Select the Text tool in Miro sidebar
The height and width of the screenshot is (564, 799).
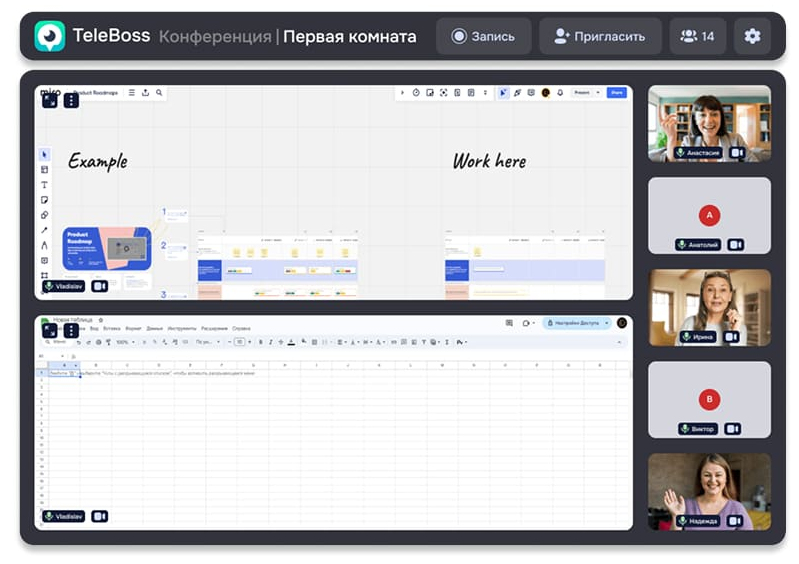(44, 185)
